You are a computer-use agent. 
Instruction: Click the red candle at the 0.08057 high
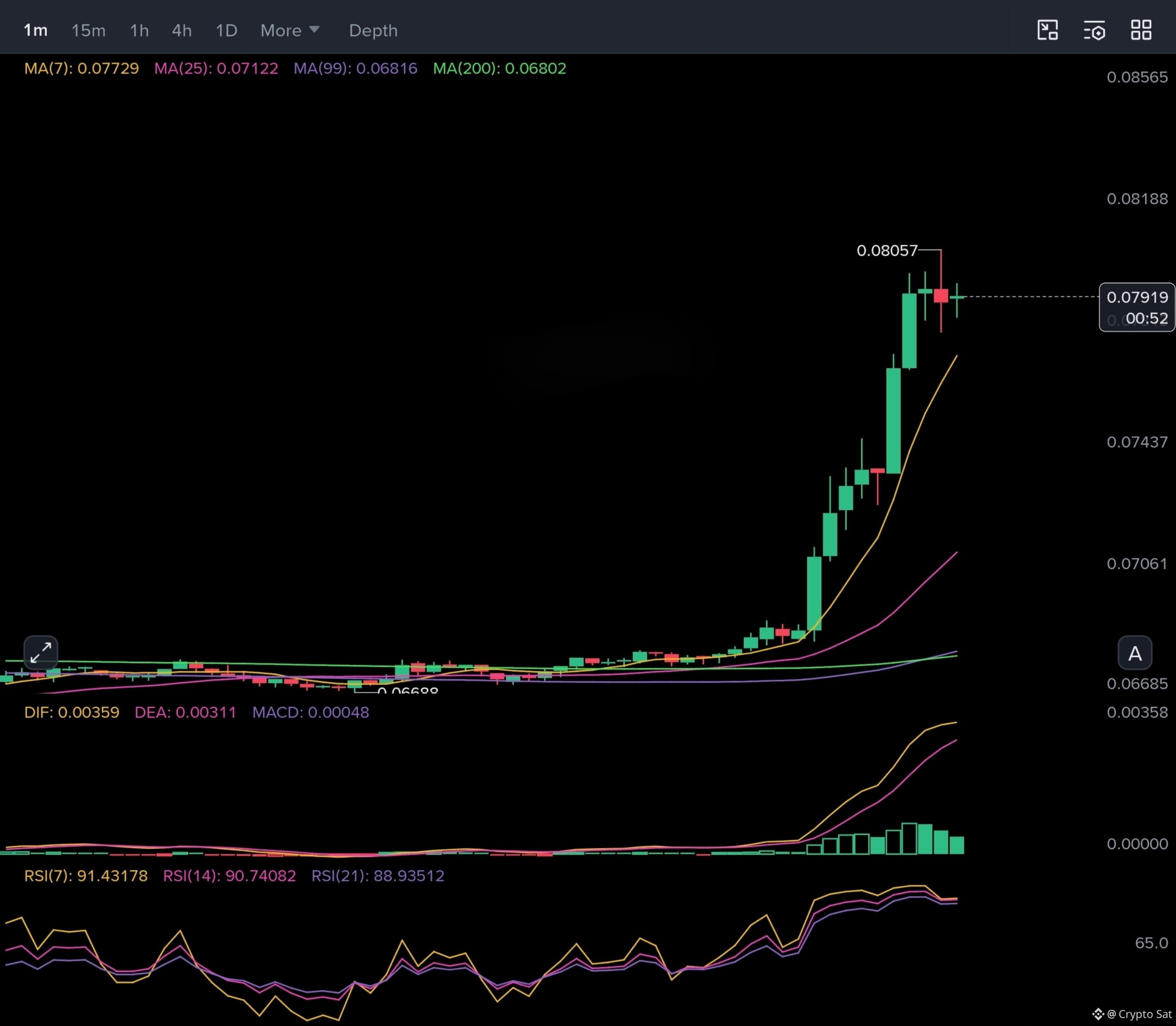pos(941,295)
